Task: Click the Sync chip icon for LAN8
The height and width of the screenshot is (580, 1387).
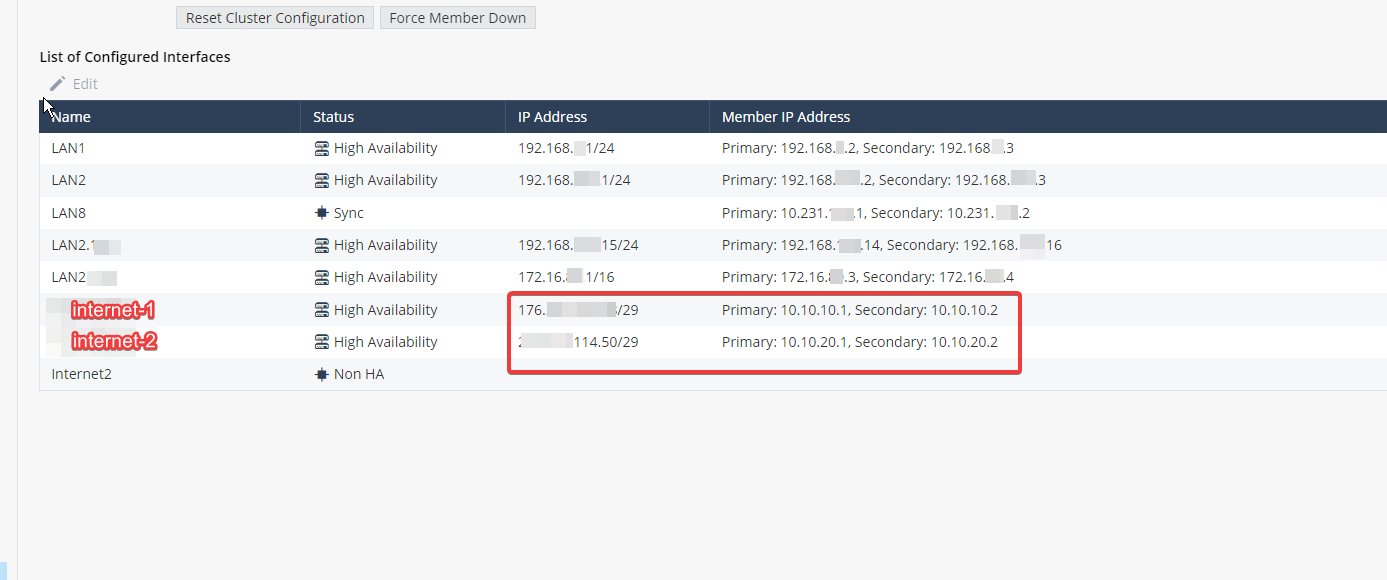Action: click(321, 213)
